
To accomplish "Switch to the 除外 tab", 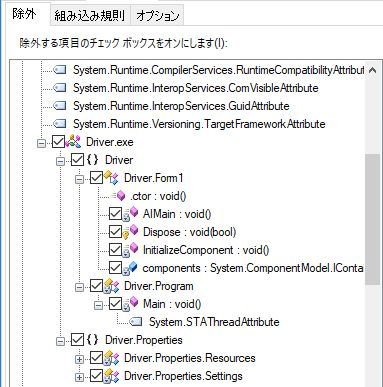I will (x=27, y=14).
